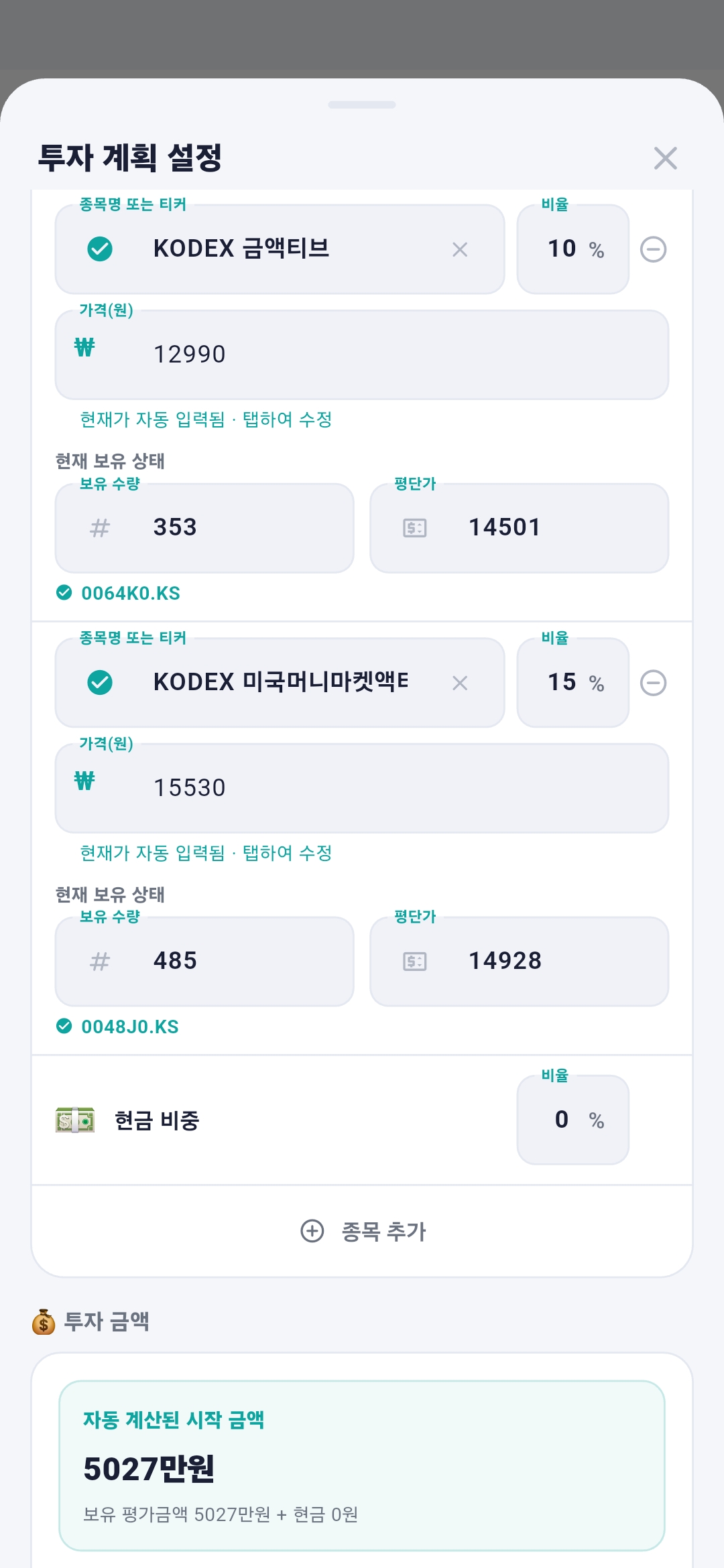Grab the sheet handle at top
Viewport: 724px width, 1568px height.
[362, 105]
